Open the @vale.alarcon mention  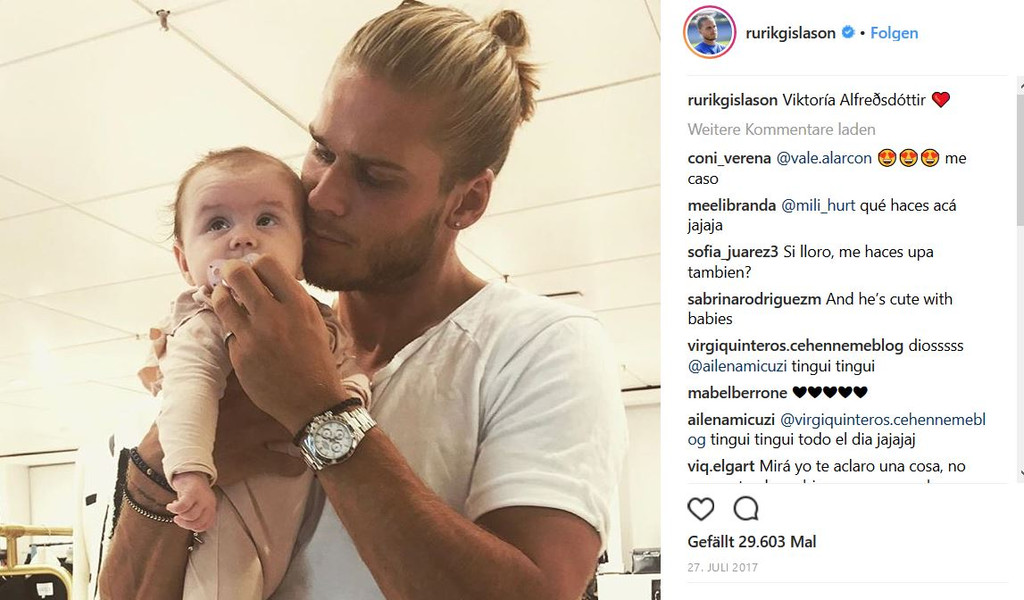(824, 158)
